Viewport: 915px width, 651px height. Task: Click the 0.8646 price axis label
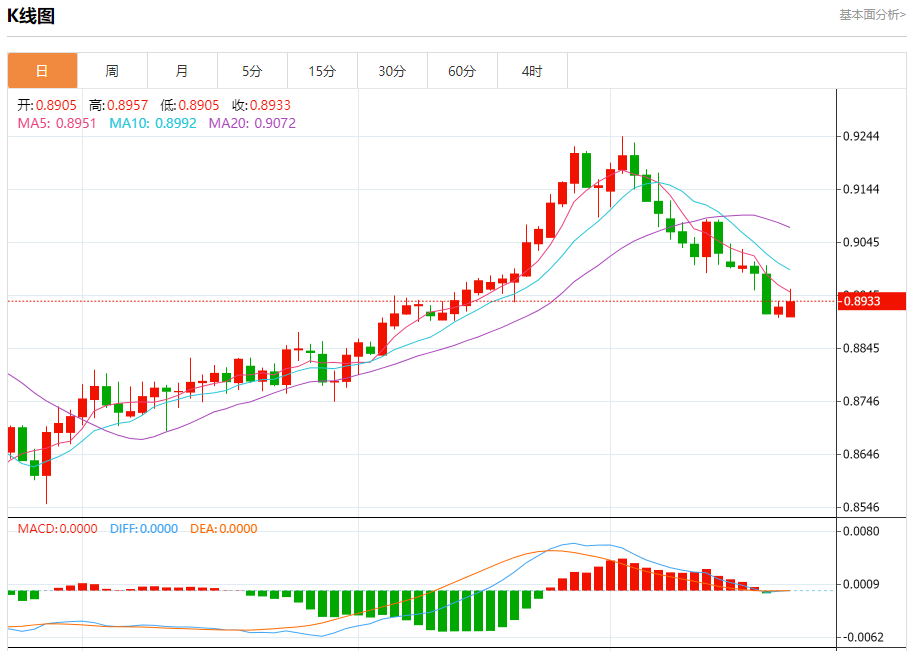pyautogui.click(x=861, y=454)
